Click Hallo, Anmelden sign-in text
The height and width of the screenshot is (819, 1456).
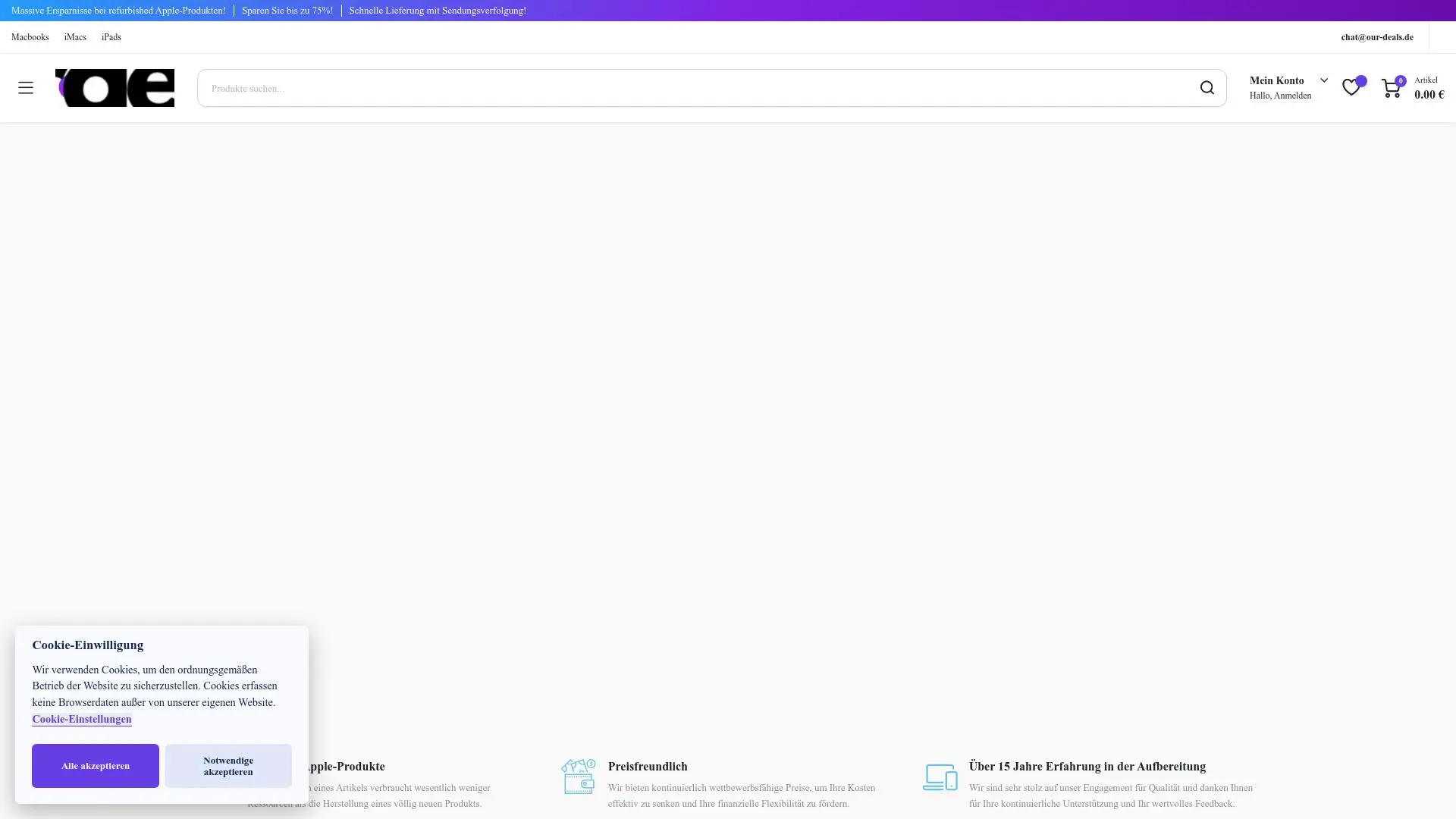[x=1280, y=96]
